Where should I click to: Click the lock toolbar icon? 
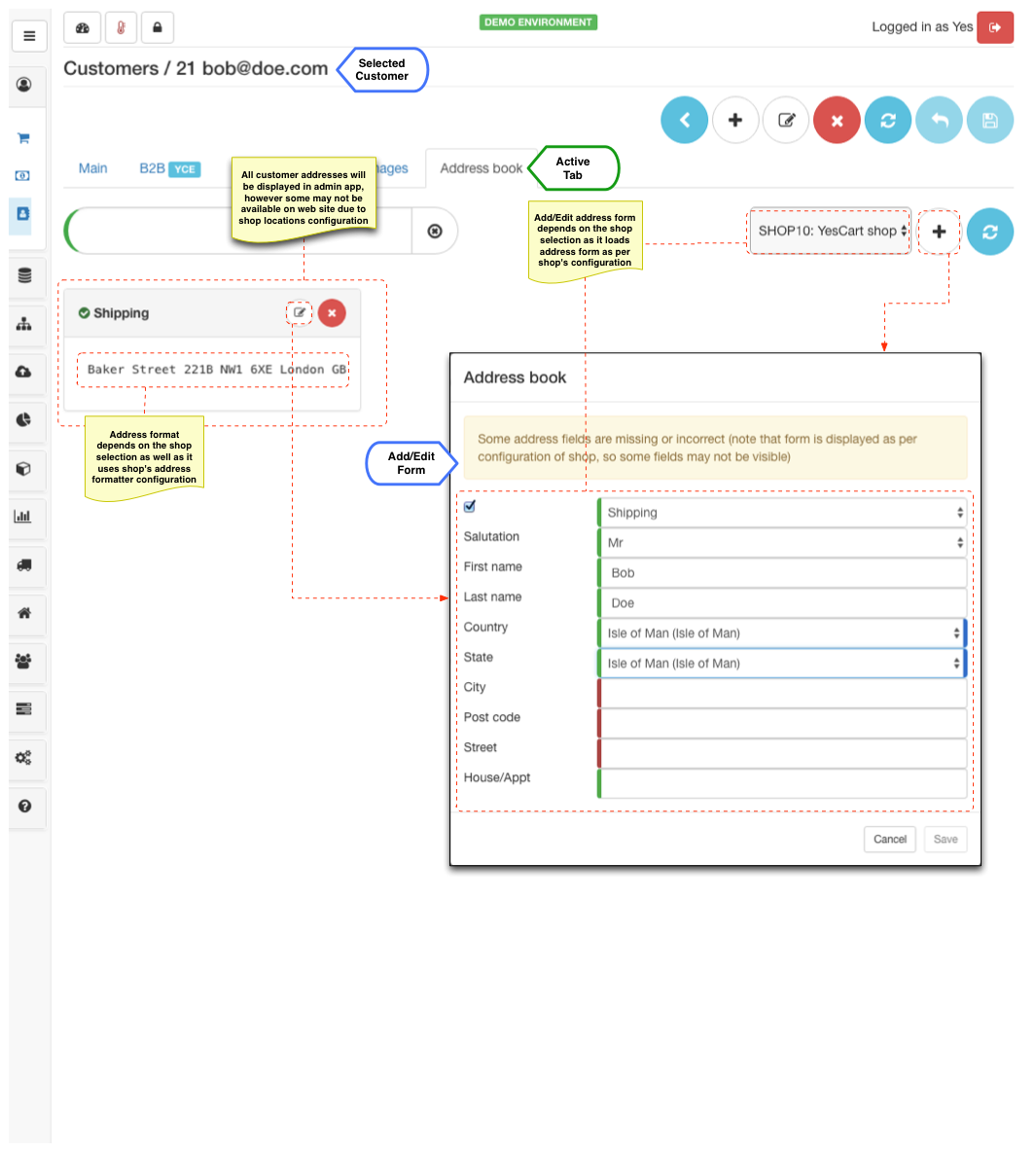(x=158, y=28)
